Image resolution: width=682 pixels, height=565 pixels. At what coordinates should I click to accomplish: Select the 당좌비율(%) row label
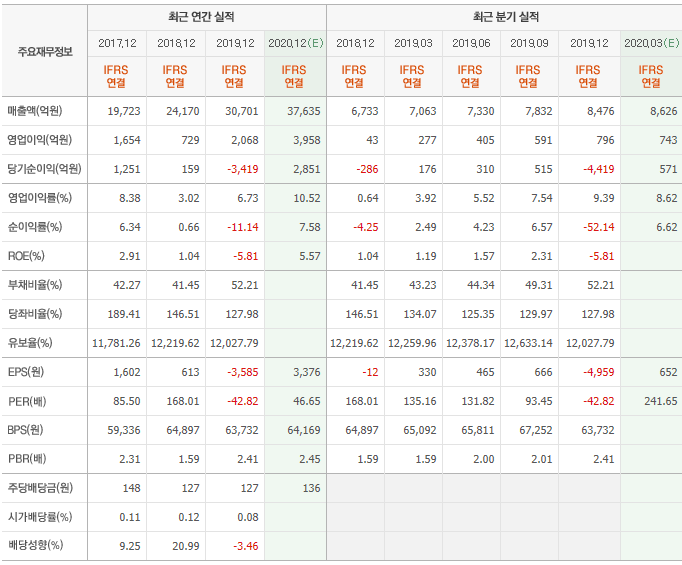(35, 314)
